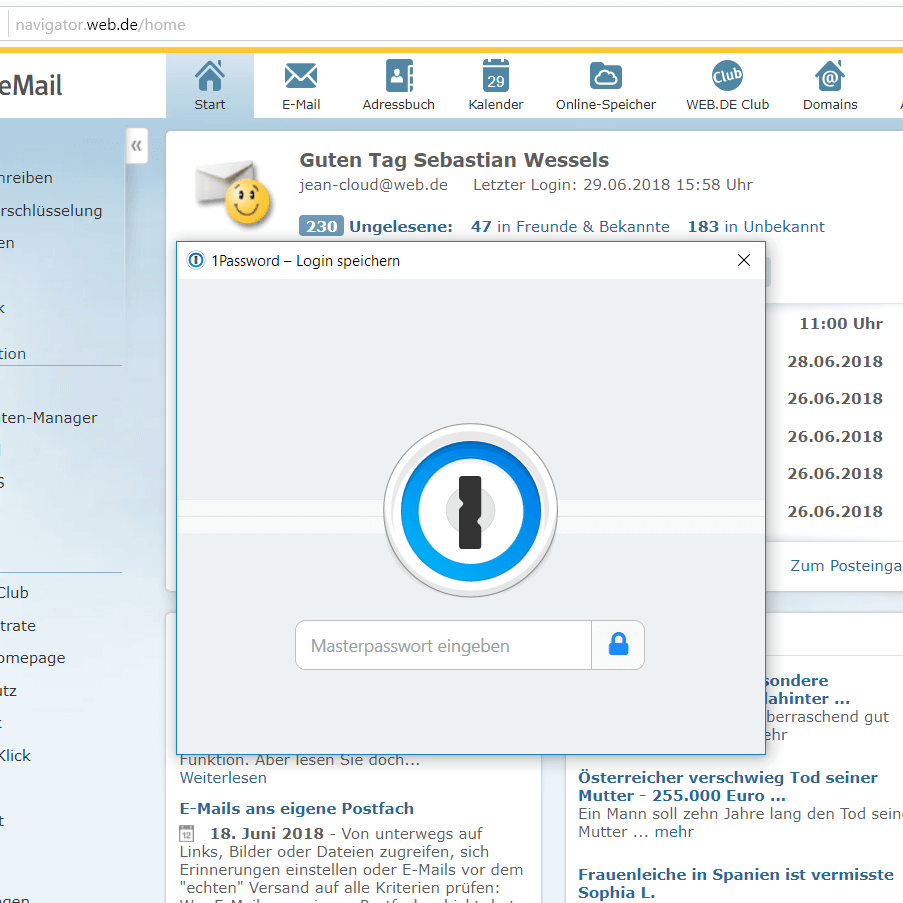Click the Guten Tag Sebastian Wessels heading
The width and height of the screenshot is (903, 903).
(x=454, y=160)
